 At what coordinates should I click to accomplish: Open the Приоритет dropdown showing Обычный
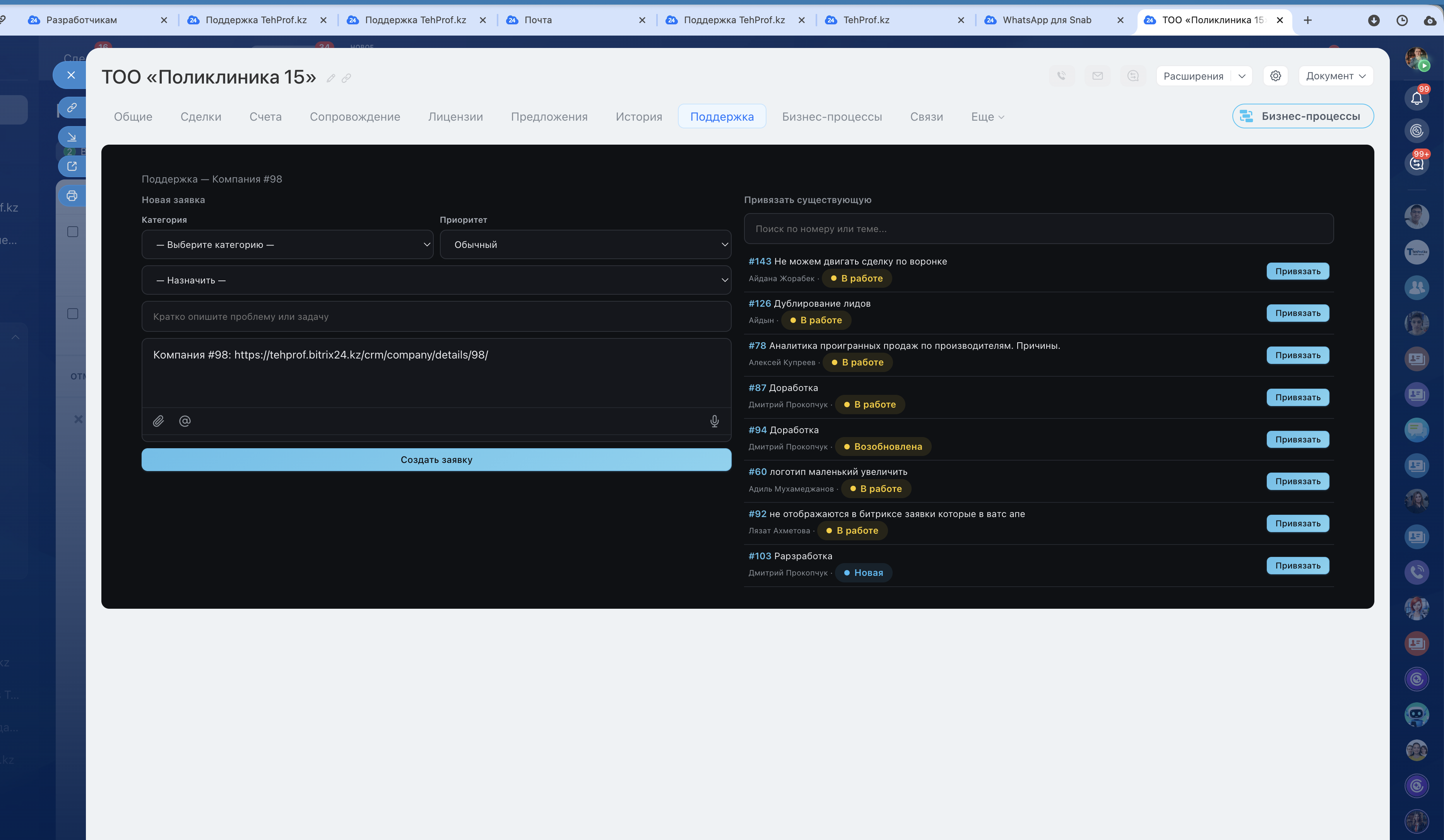(x=585, y=244)
